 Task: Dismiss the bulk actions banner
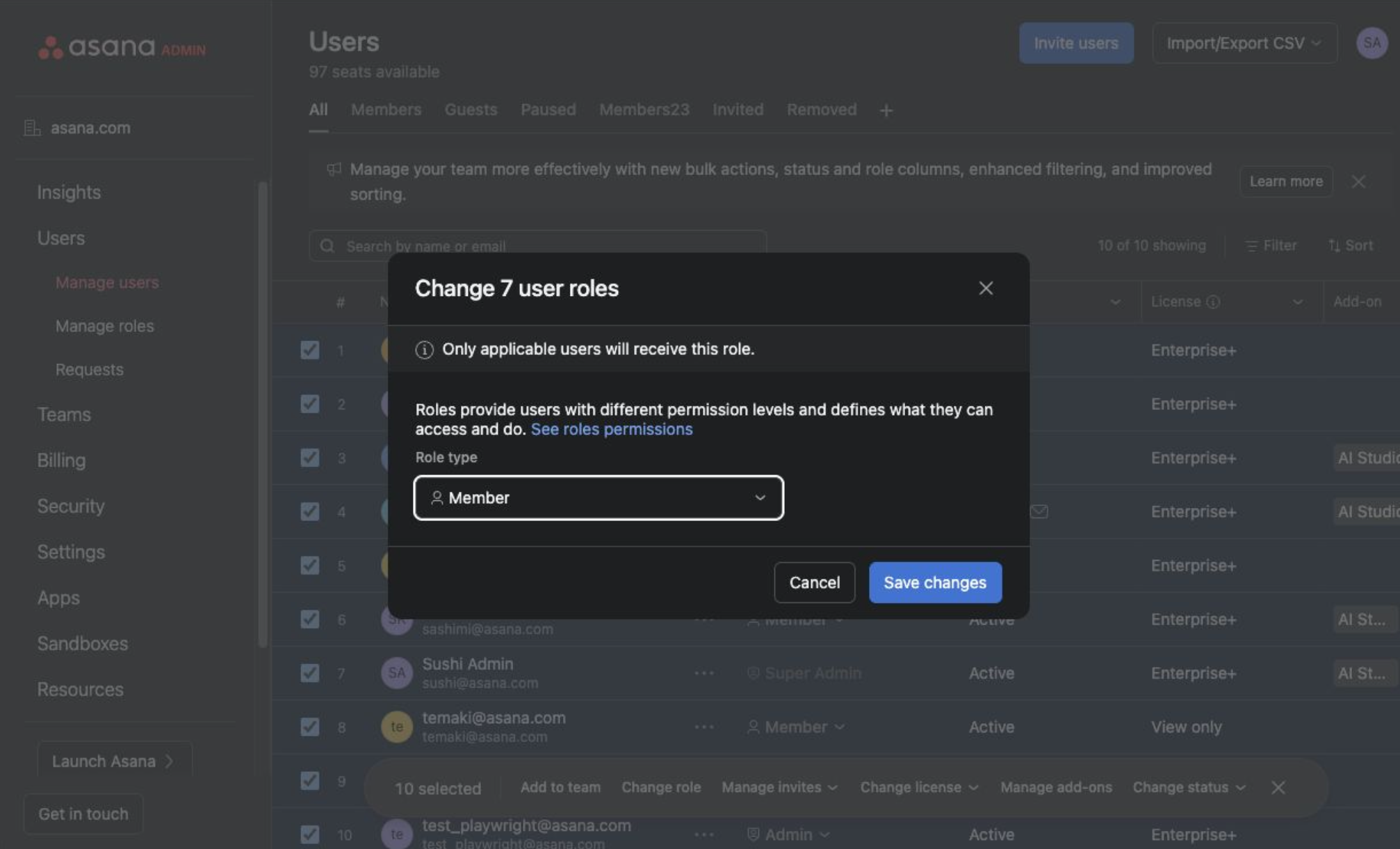point(1358,182)
